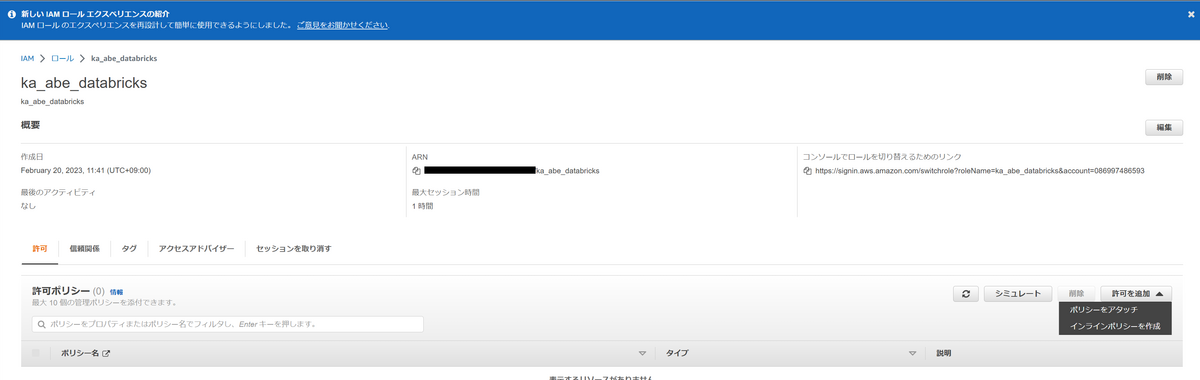This screenshot has width=1200, height=380.
Task: Collapse the 許可を追加 dropdown
Action: [x=1135, y=294]
